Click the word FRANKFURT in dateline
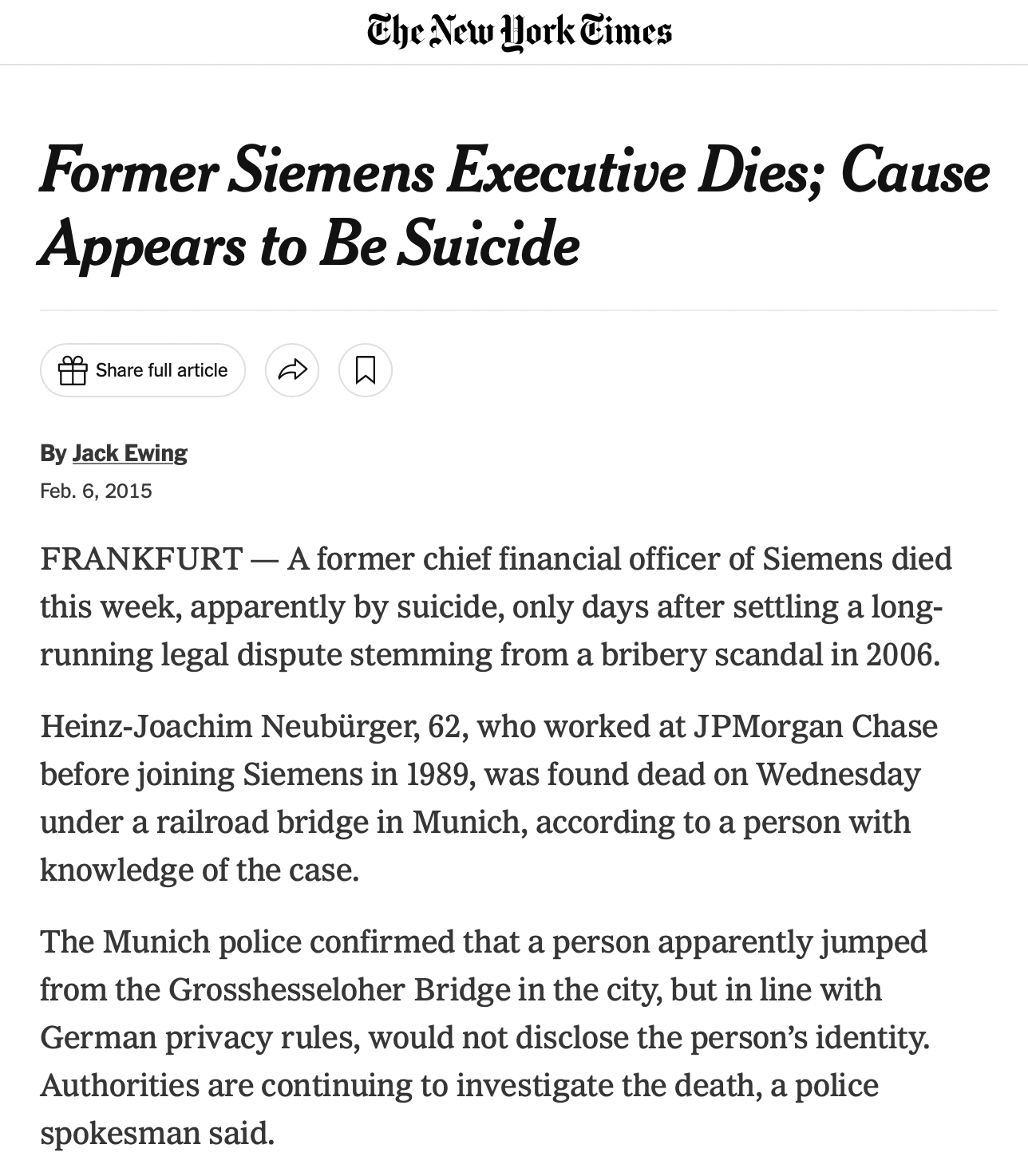Image resolution: width=1028 pixels, height=1176 pixels. click(x=141, y=558)
